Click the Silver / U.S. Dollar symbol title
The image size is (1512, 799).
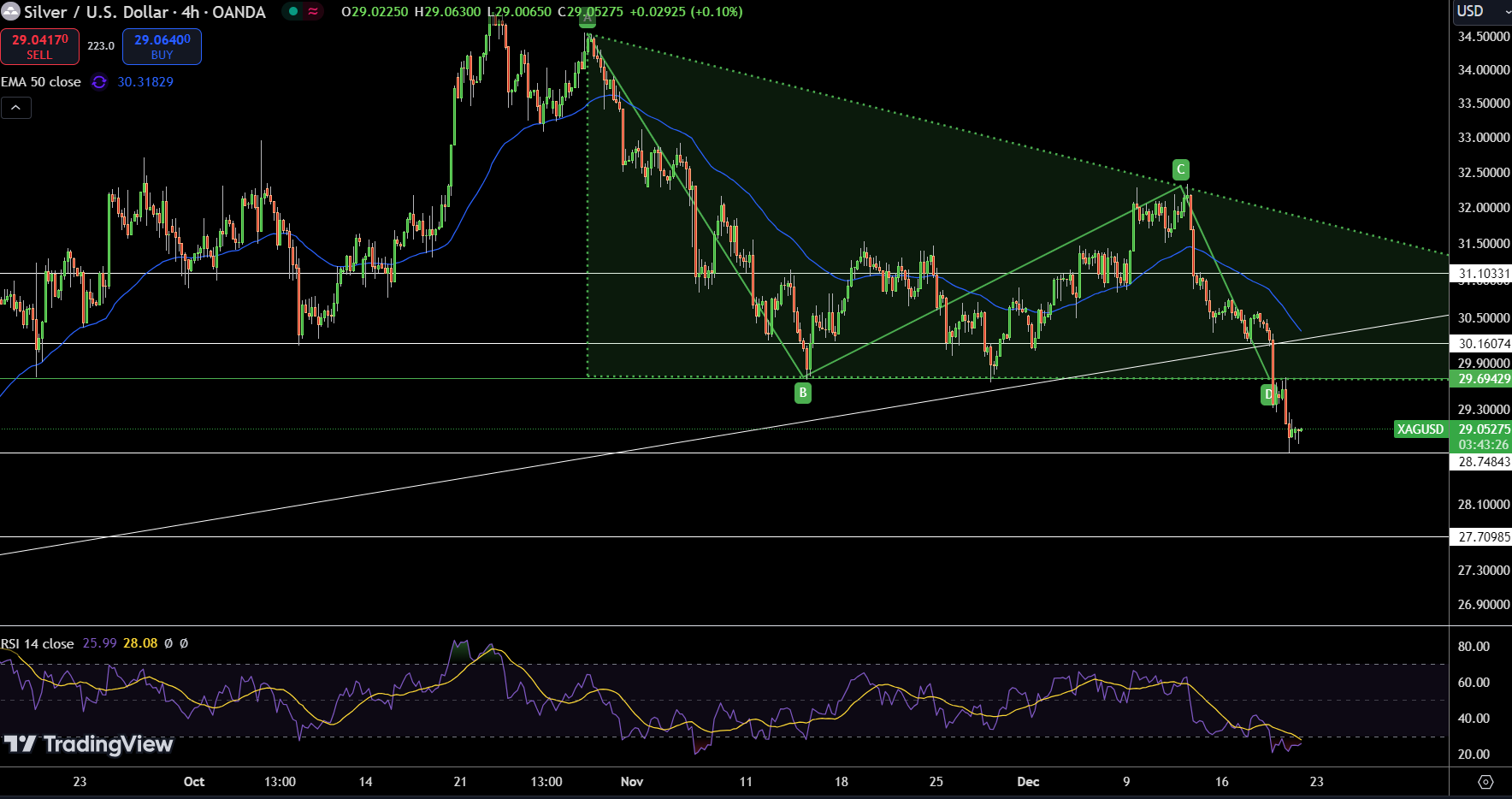(145, 12)
